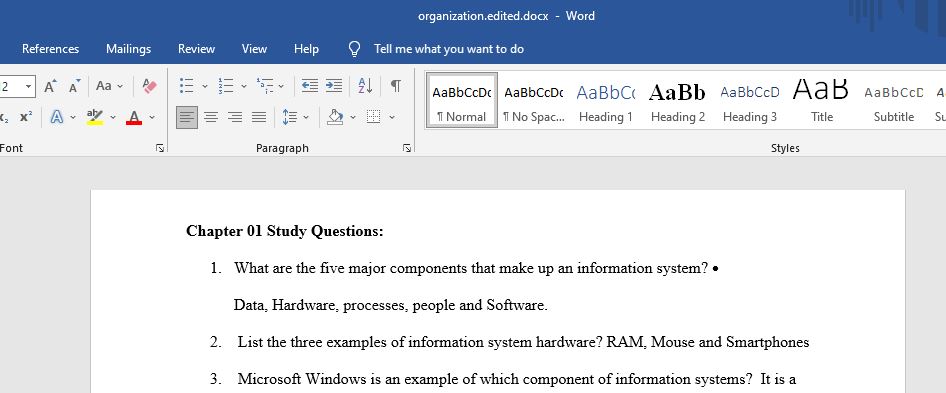Apply superscript formatting
Screen dimensions: 946x393
tap(26, 117)
